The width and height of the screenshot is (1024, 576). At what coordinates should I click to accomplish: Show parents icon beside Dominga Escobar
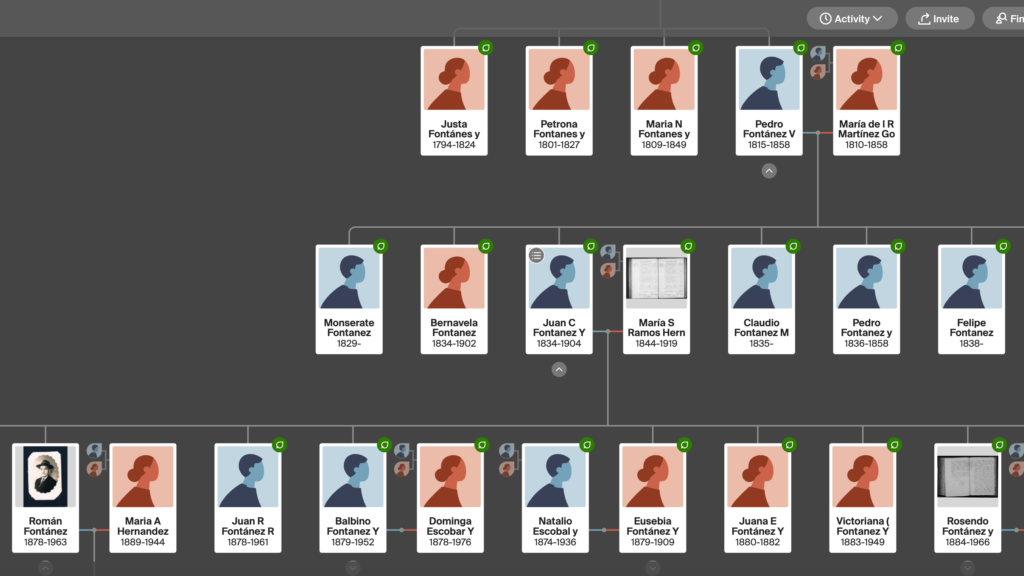click(x=402, y=460)
